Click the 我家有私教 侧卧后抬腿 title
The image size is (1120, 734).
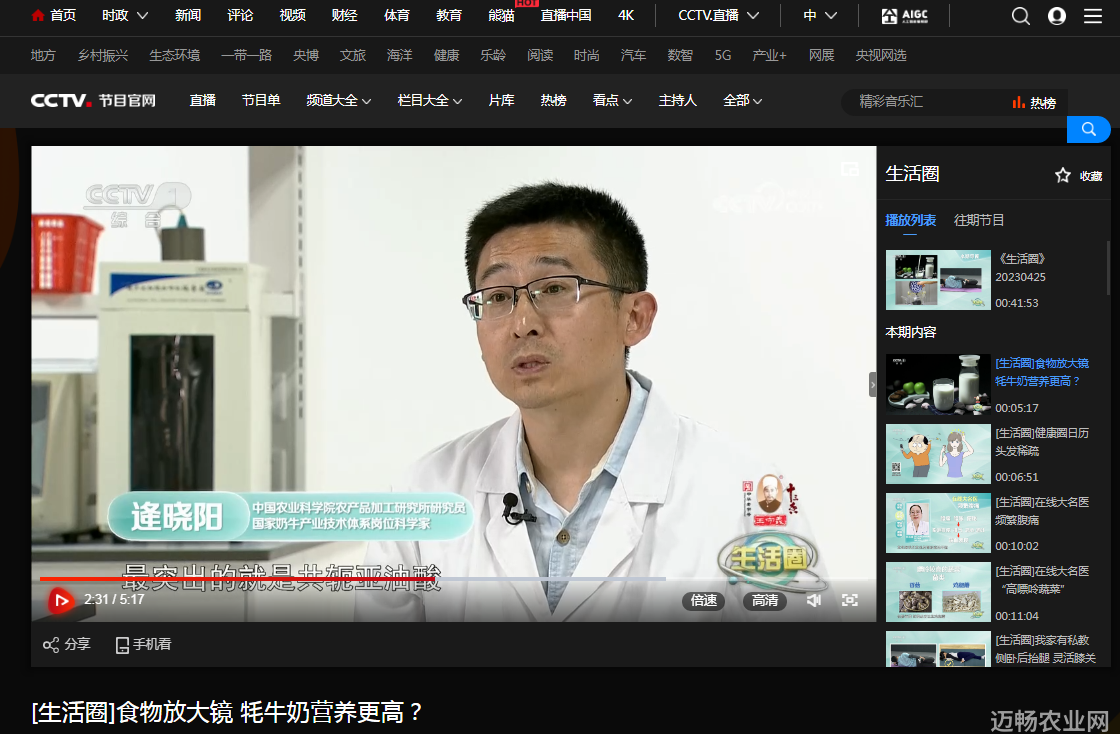click(x=1046, y=649)
